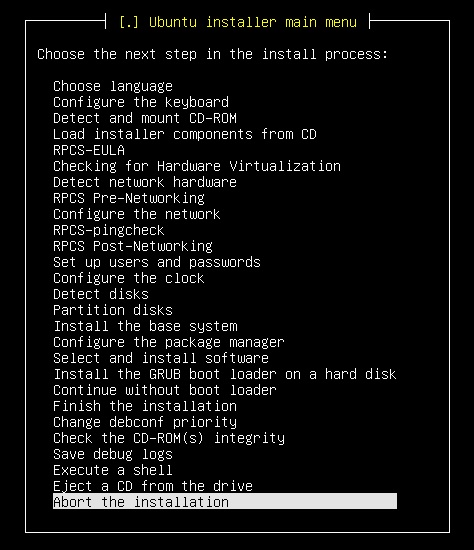This screenshot has width=474, height=550.
Task: Select Install the GRUB boot loader entry
Action: (225, 374)
